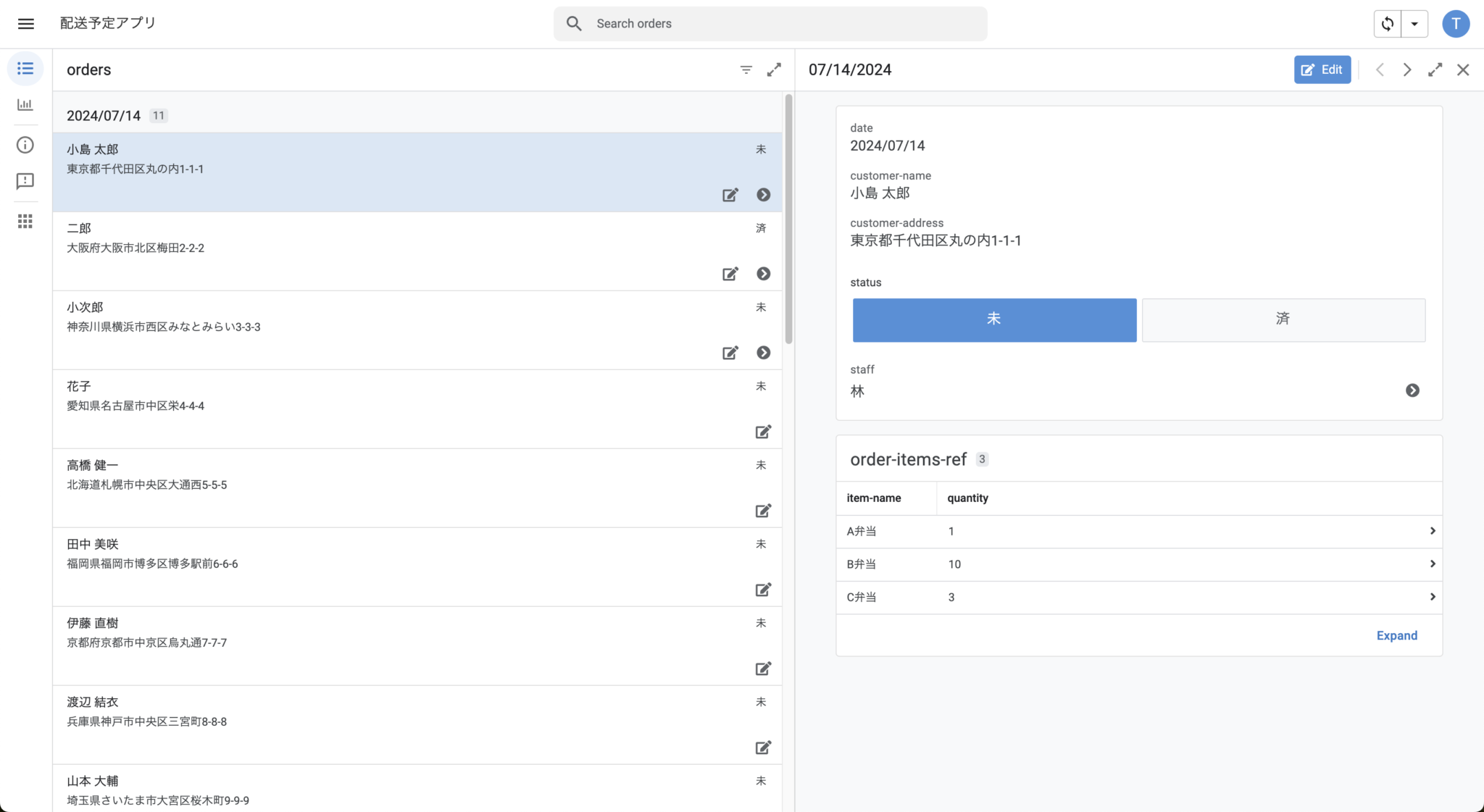Open the C弁当 item row chevron
Viewport: 1484px width, 812px height.
[1432, 597]
